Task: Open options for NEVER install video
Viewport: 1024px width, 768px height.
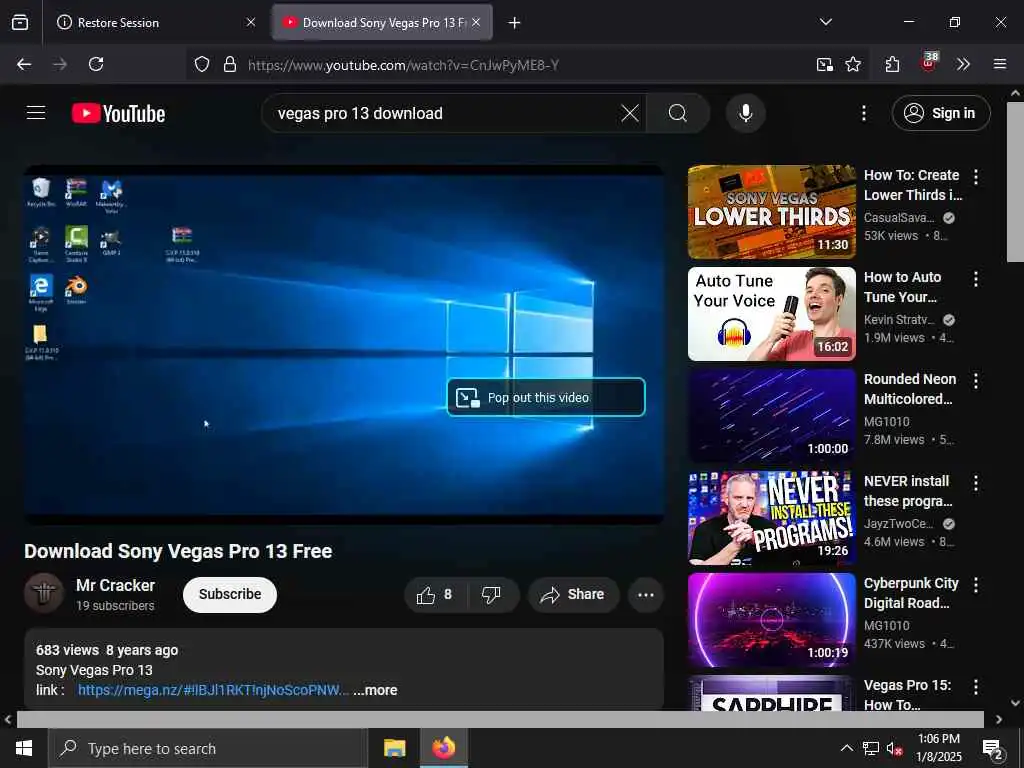Action: pyautogui.click(x=976, y=483)
